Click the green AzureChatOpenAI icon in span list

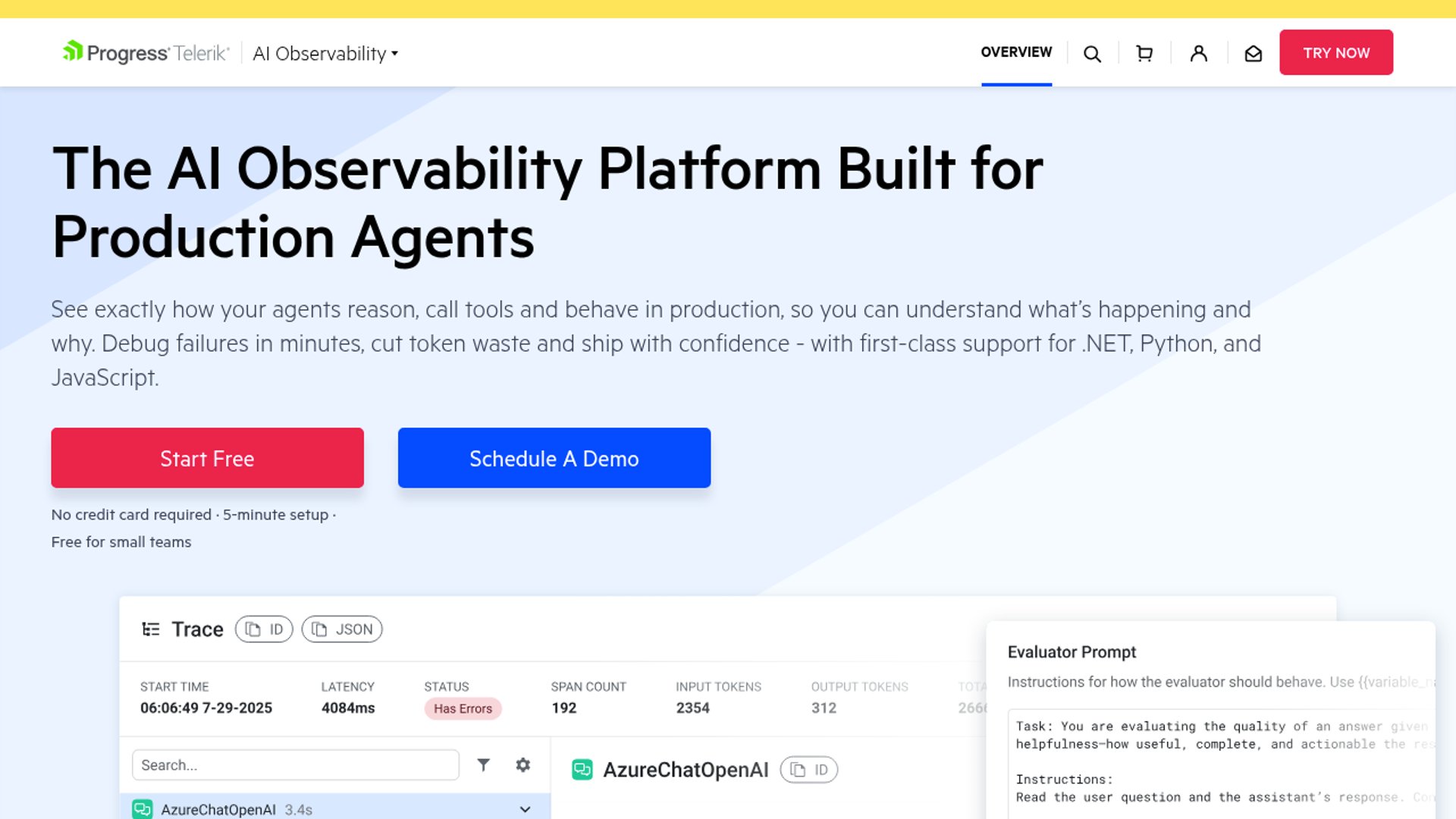pos(143,809)
